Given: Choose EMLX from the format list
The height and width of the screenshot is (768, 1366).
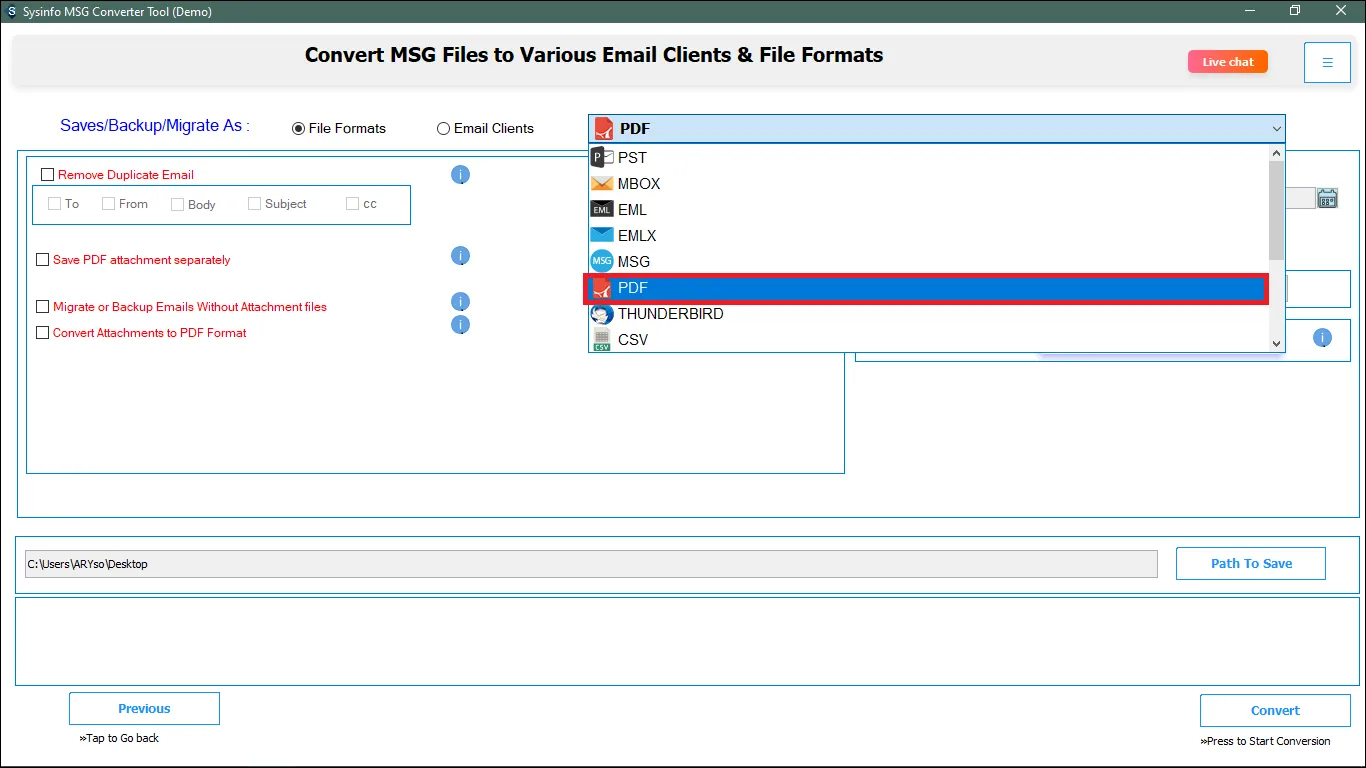Looking at the screenshot, I should (x=928, y=236).
